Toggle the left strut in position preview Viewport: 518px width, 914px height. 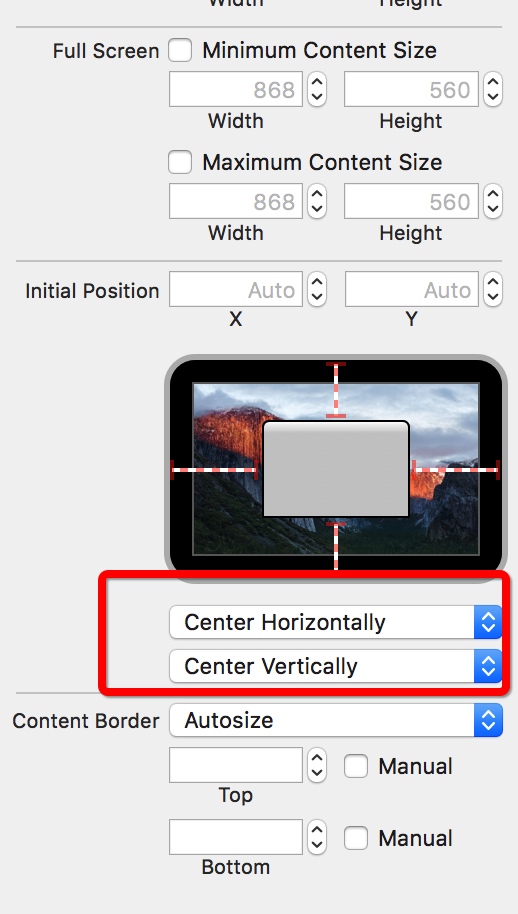214,469
